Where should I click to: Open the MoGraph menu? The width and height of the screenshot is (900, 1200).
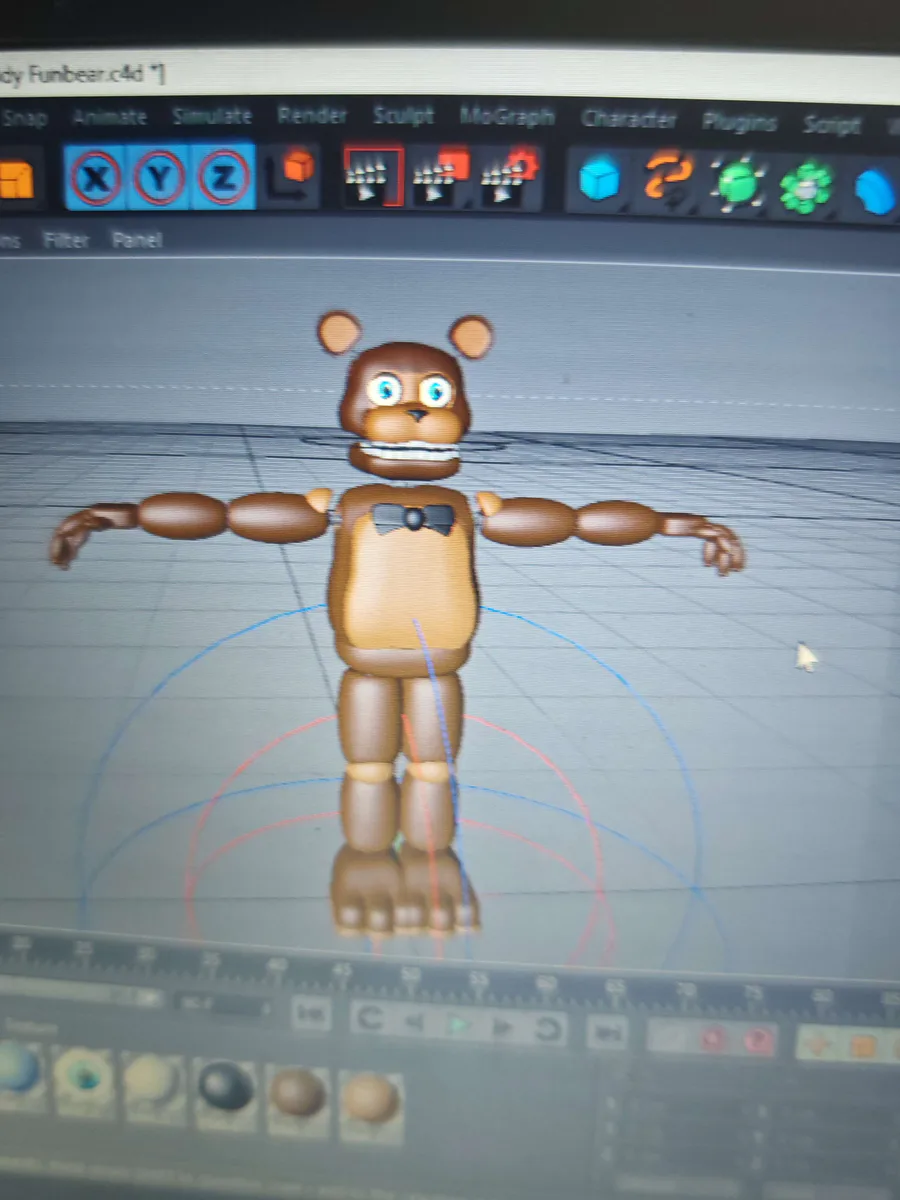pos(507,117)
